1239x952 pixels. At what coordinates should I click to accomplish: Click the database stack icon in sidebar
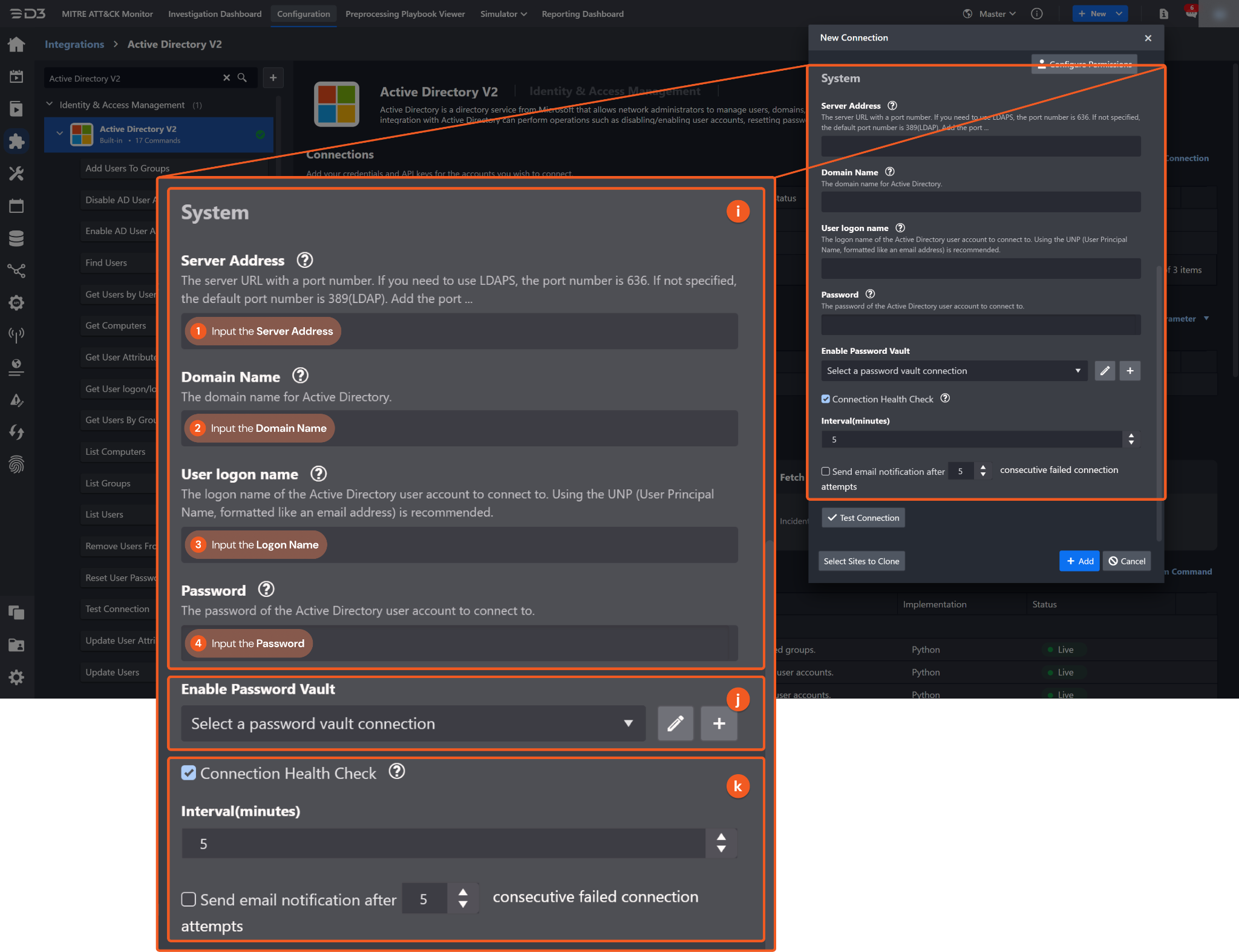(x=16, y=238)
